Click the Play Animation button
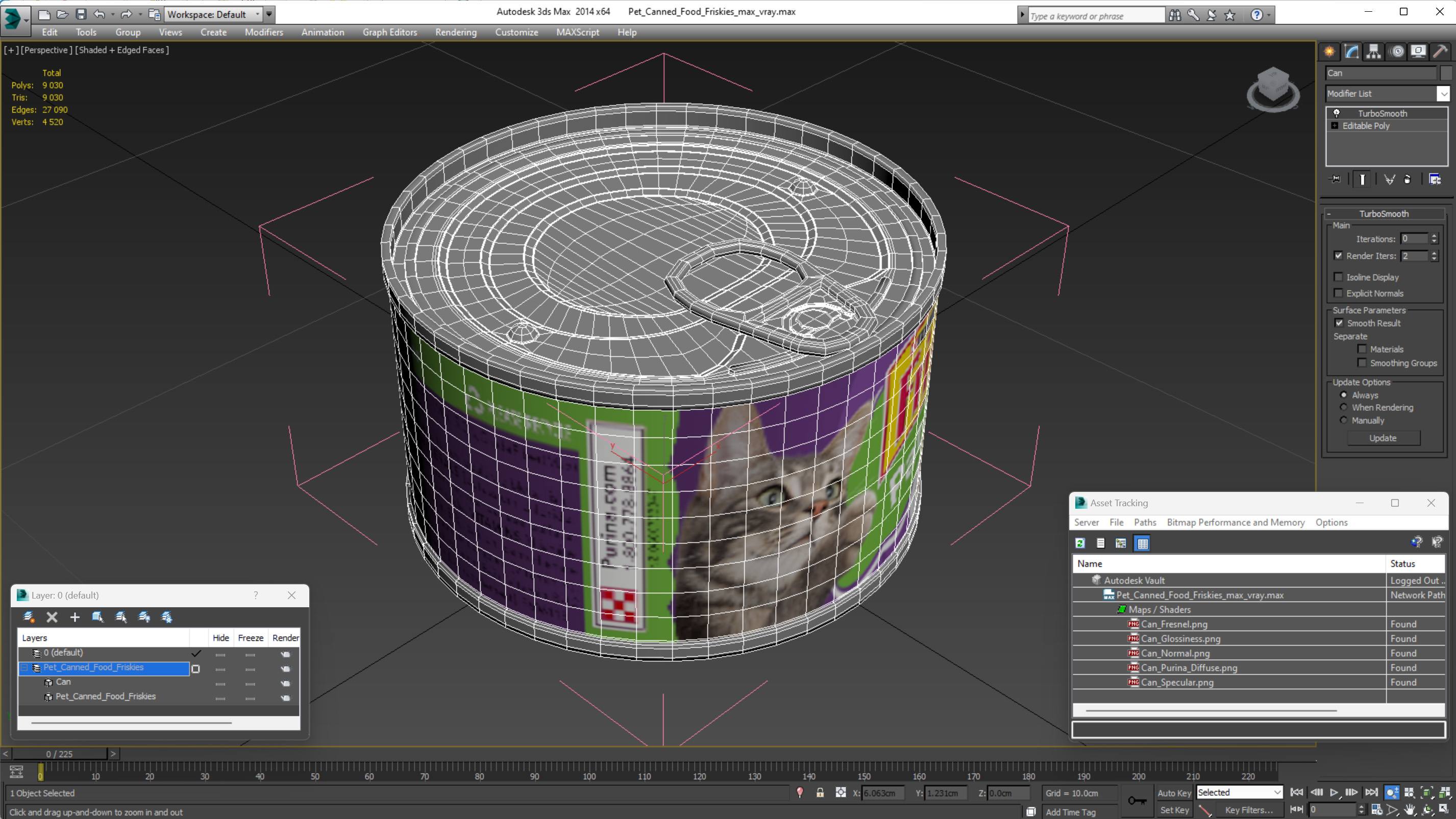Image resolution: width=1456 pixels, height=819 pixels. [x=1334, y=792]
